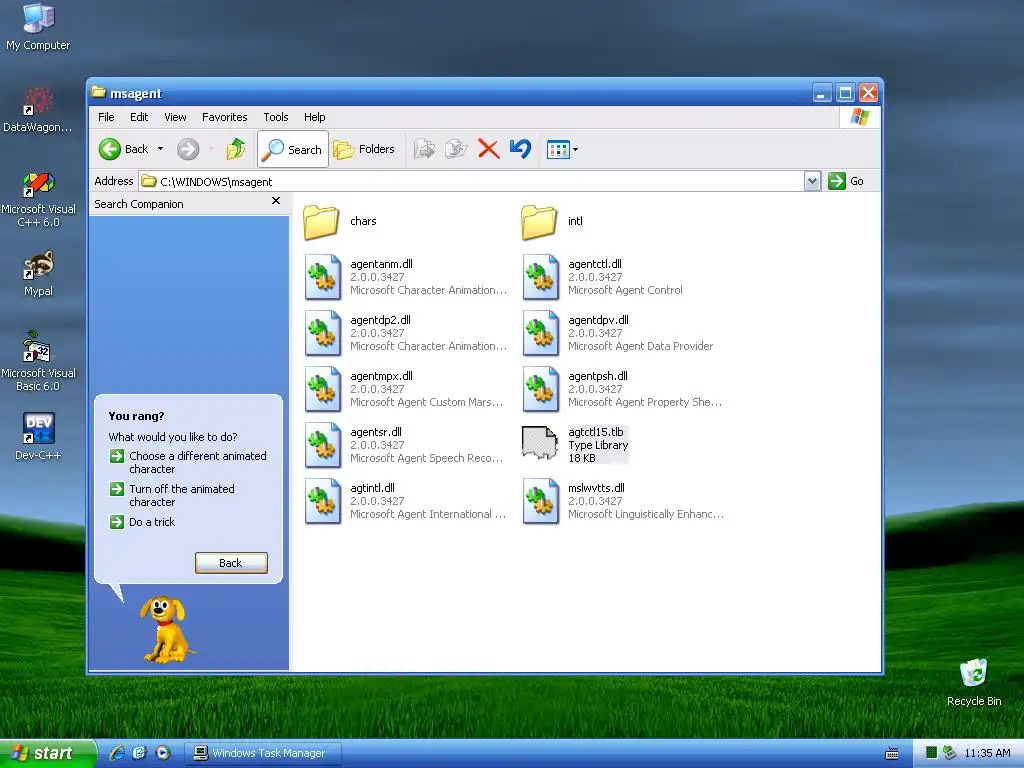Open the Favorites menu
This screenshot has width=1024, height=768.
[x=225, y=118]
